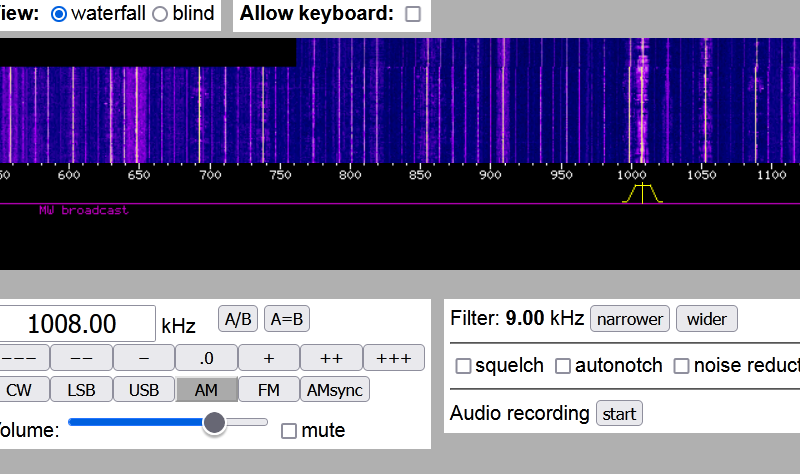800x474 pixels.
Task: Click the 700 mark on the frequency scale
Action: pyautogui.click(x=210, y=175)
